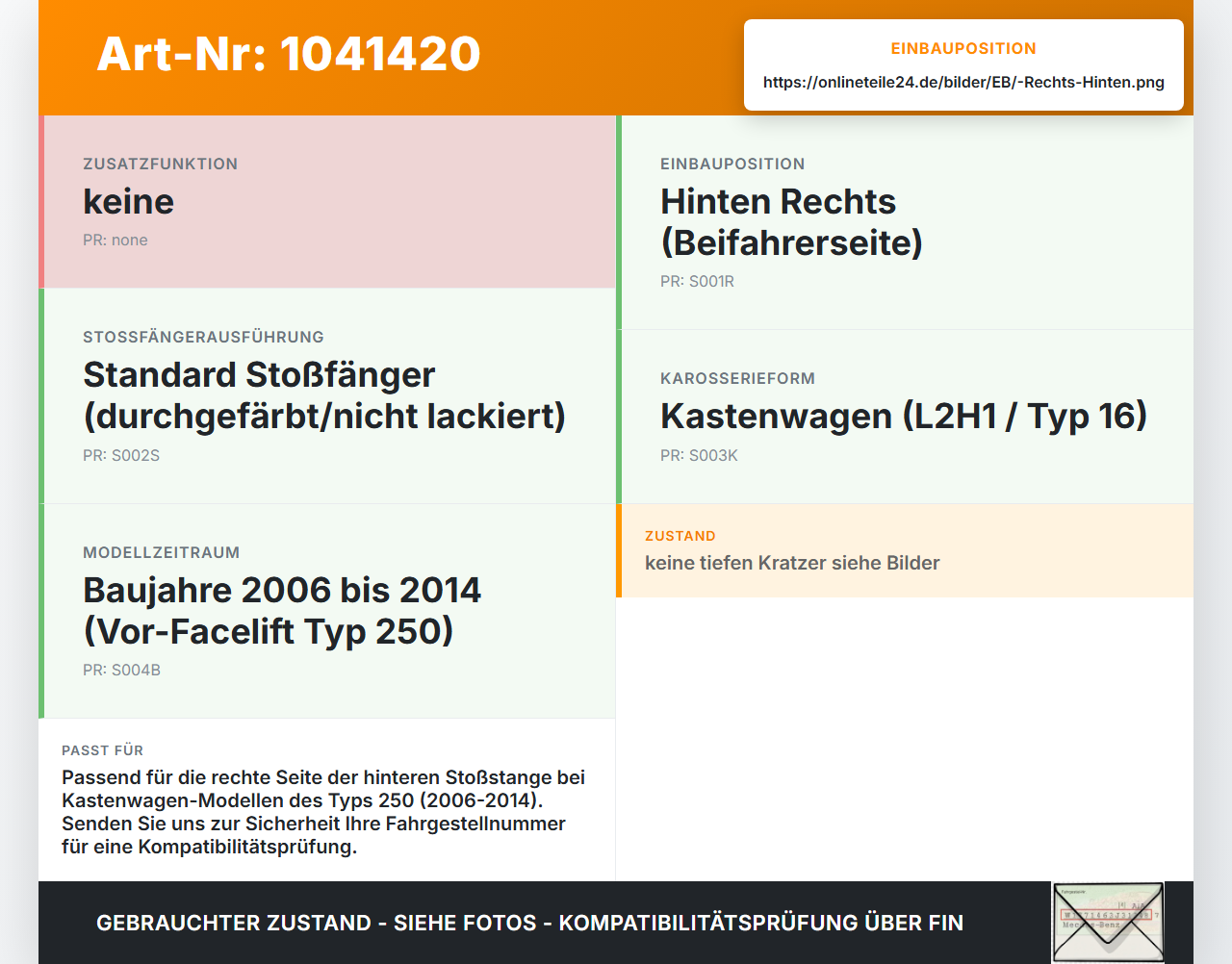Click the orange EINBAUPOSITION label in header card
This screenshot has height=964, width=1232.
tap(963, 48)
